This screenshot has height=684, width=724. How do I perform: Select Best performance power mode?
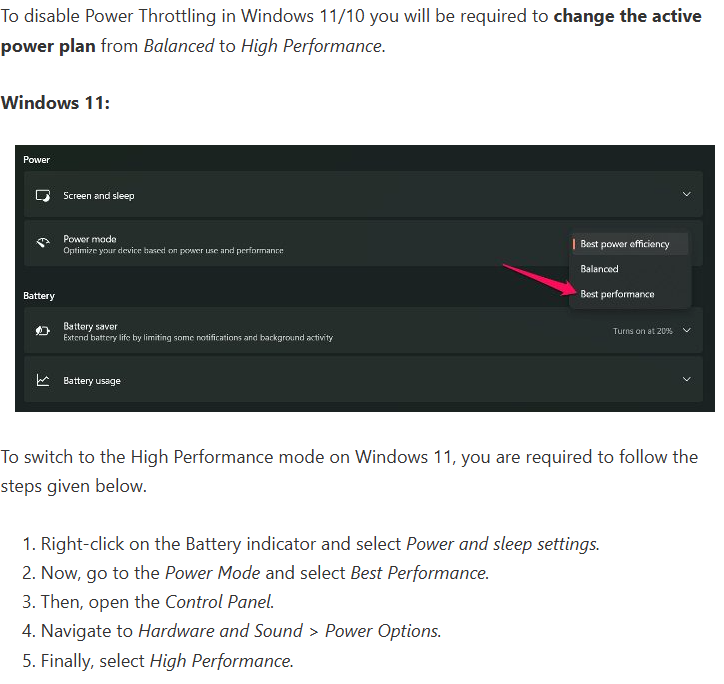click(630, 294)
